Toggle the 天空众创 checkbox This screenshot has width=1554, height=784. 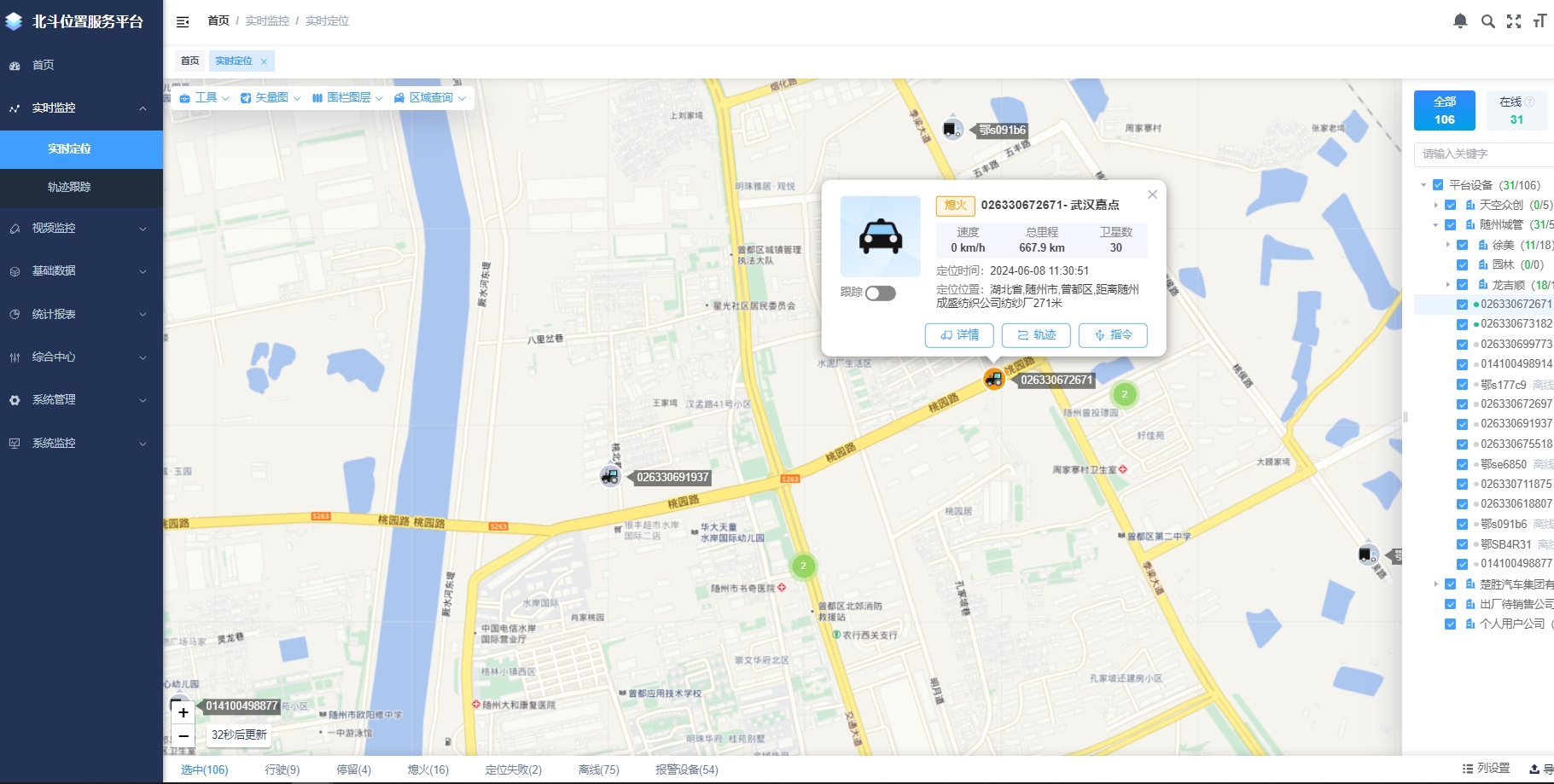1450,205
